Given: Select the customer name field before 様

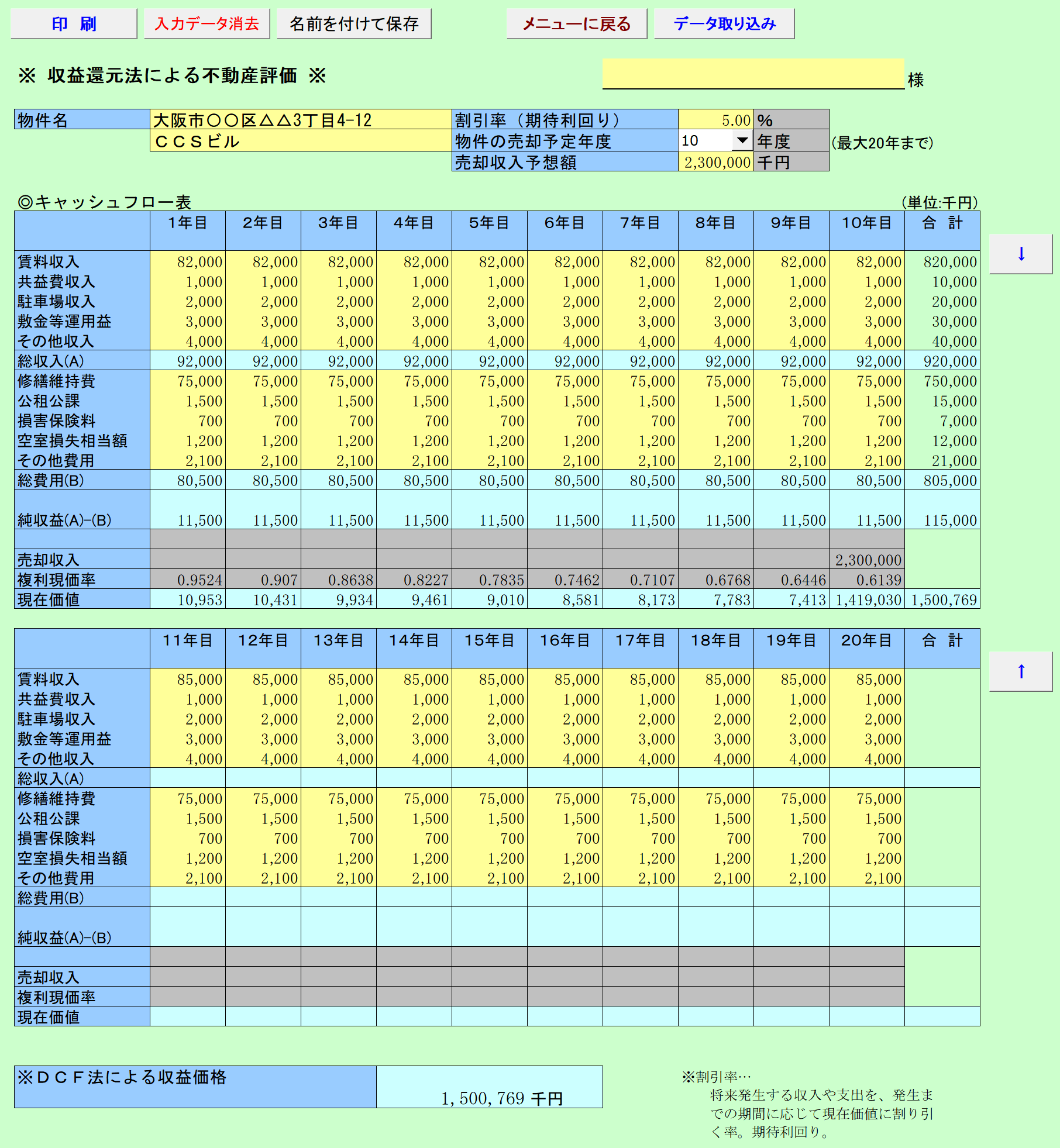Looking at the screenshot, I should pyautogui.click(x=753, y=74).
